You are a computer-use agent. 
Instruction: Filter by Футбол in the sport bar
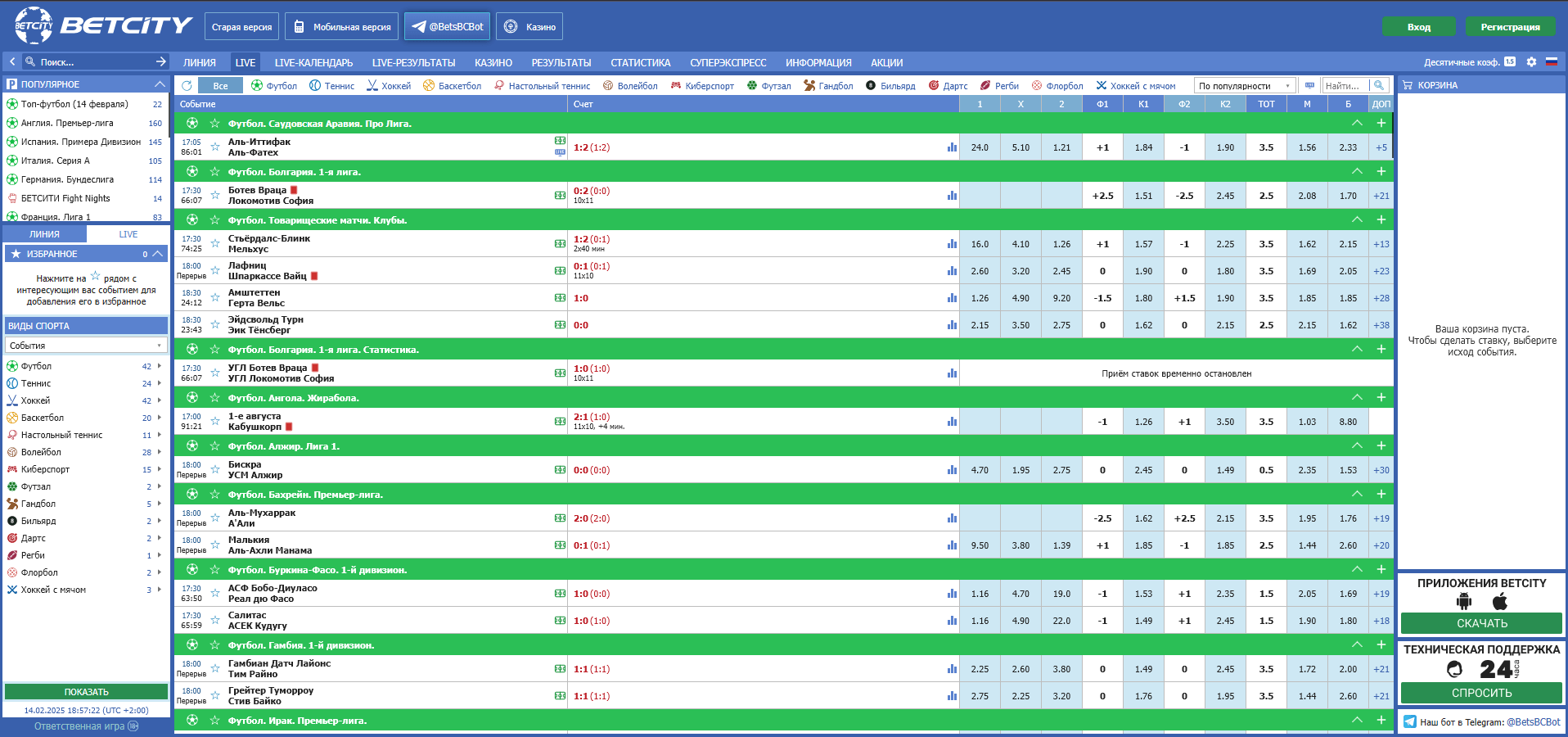(274, 85)
